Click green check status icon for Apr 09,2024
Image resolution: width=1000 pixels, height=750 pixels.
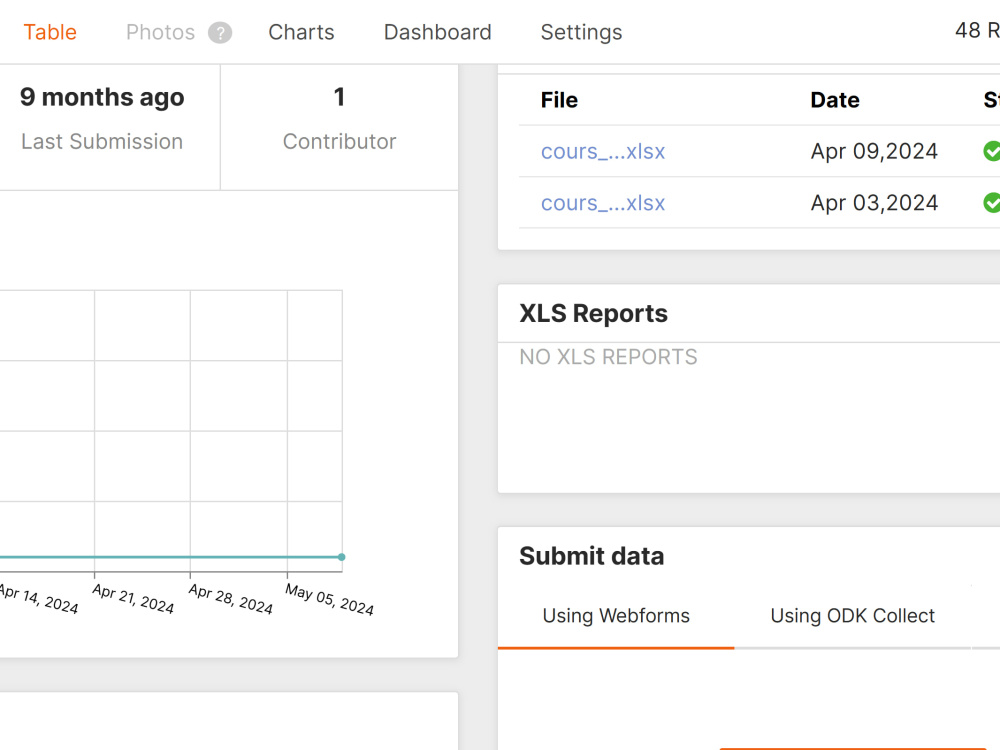(x=992, y=151)
